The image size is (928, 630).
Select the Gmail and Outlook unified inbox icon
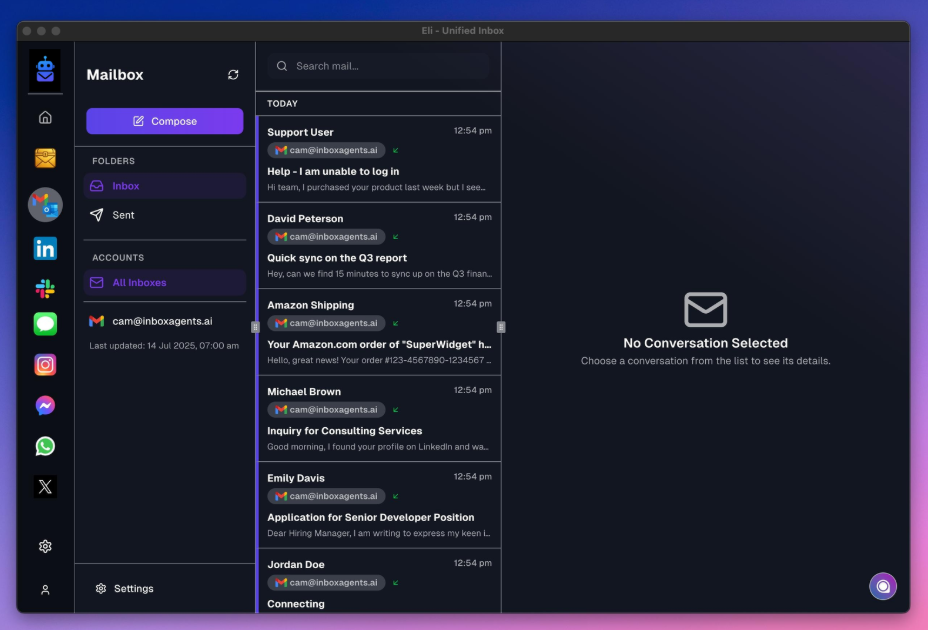click(45, 205)
